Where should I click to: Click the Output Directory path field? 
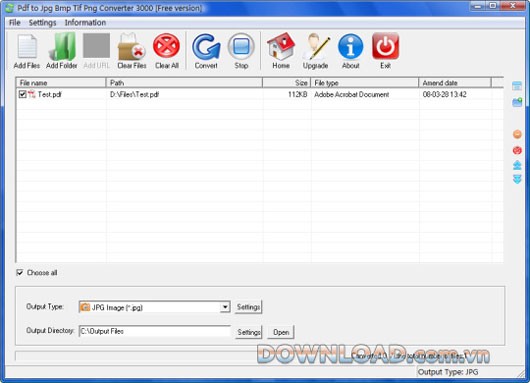[155, 331]
